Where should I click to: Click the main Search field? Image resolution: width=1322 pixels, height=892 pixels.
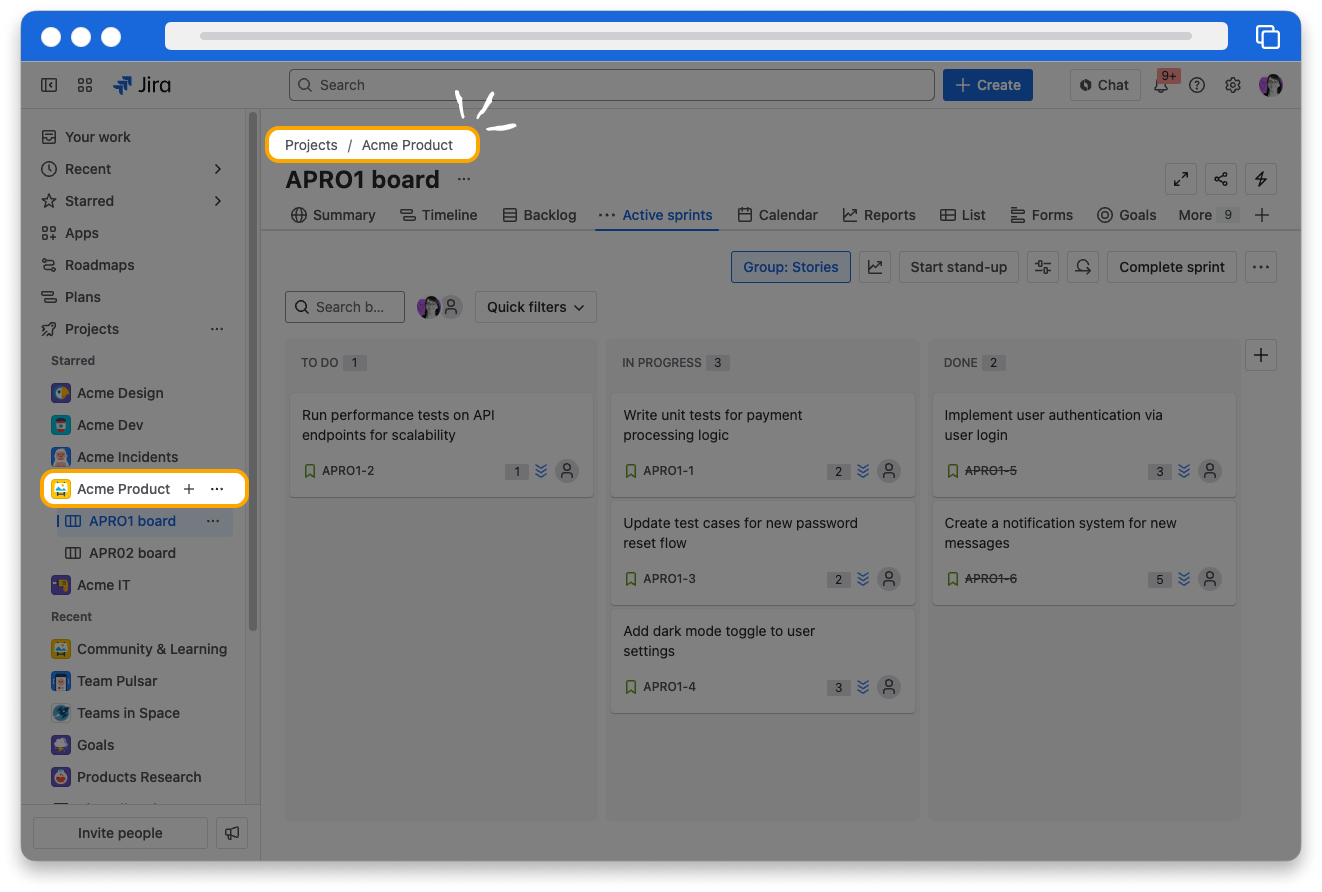coord(612,85)
